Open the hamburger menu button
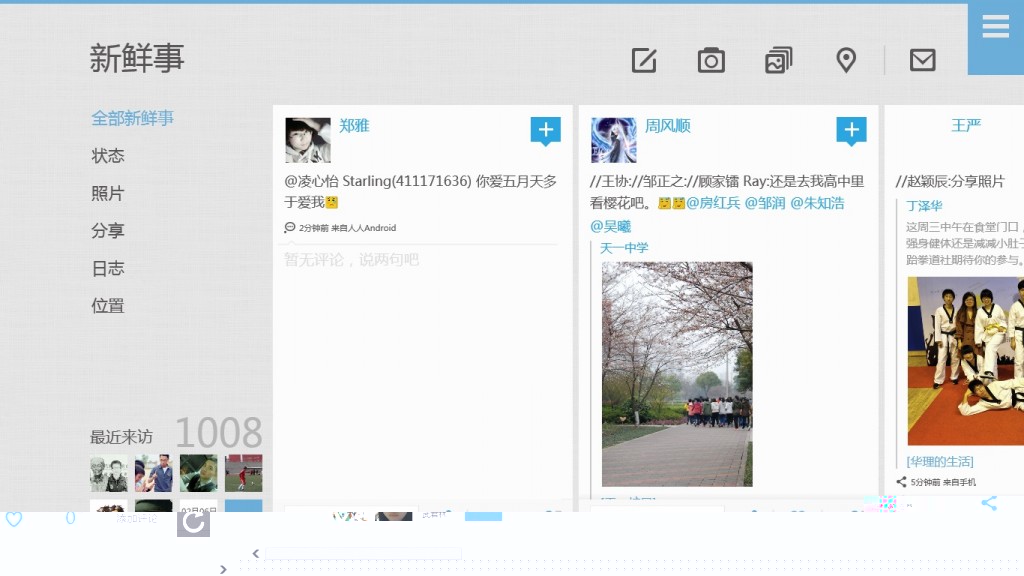Screen dimensions: 1024x576 point(995,27)
